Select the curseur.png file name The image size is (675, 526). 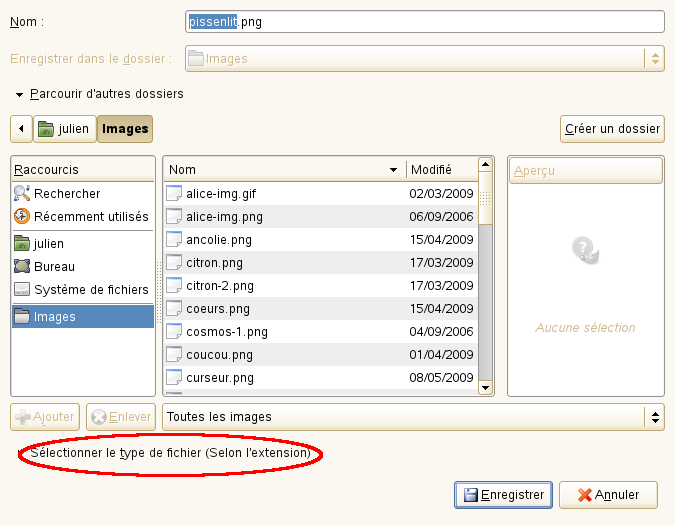point(220,377)
